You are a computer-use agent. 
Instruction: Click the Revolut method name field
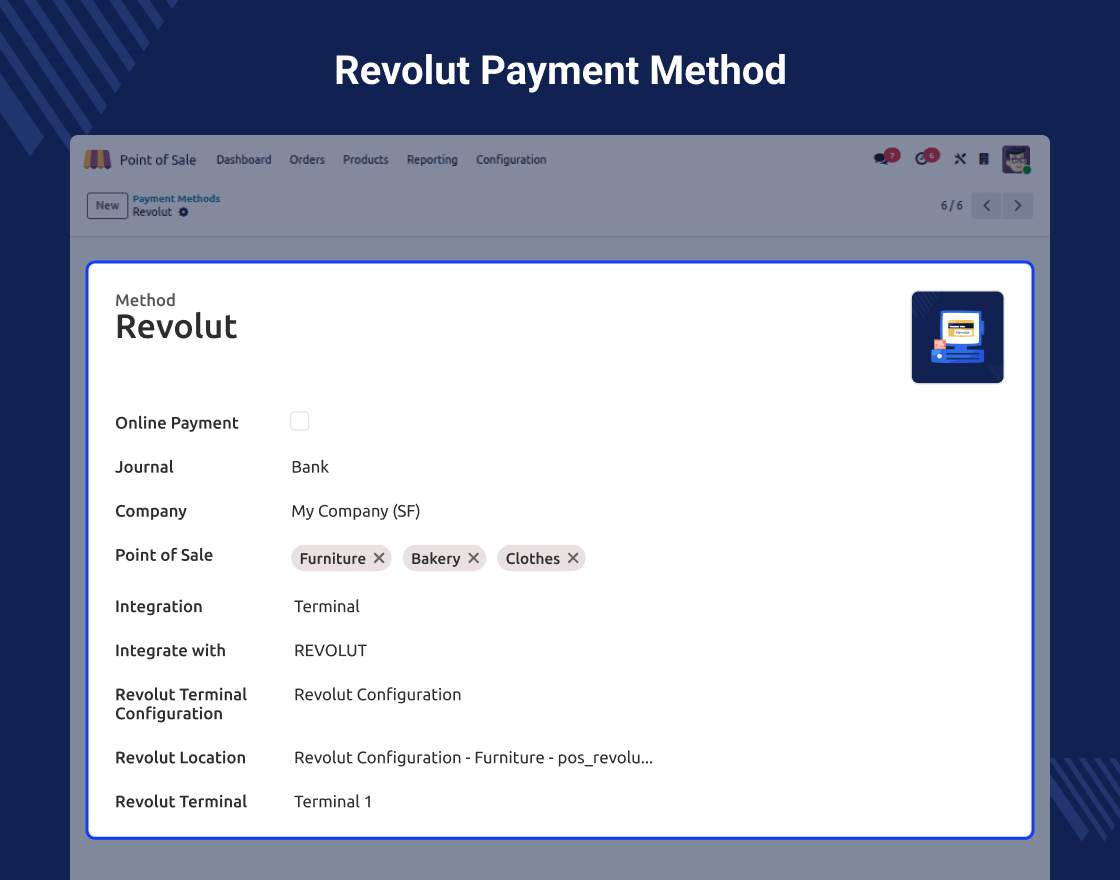coord(176,326)
